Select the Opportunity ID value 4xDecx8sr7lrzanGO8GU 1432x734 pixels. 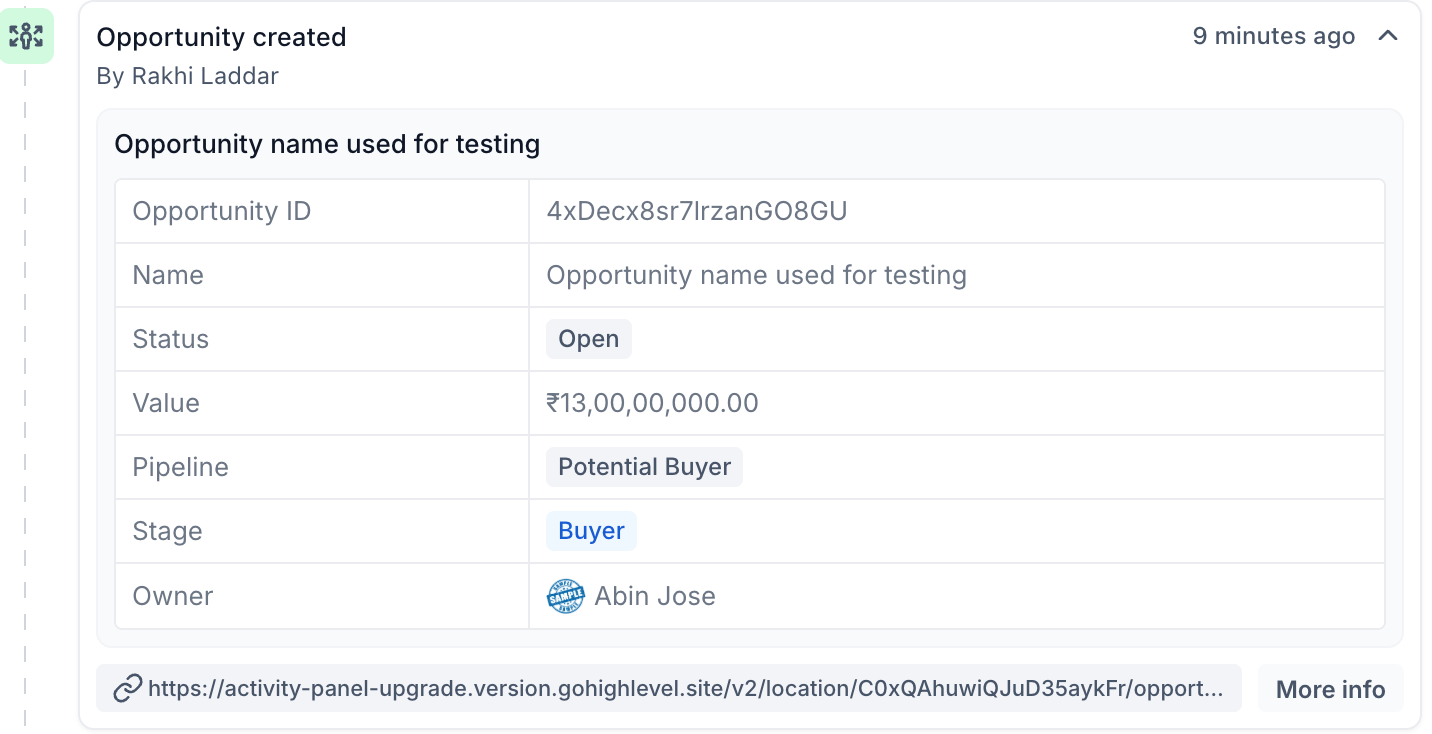pos(697,211)
